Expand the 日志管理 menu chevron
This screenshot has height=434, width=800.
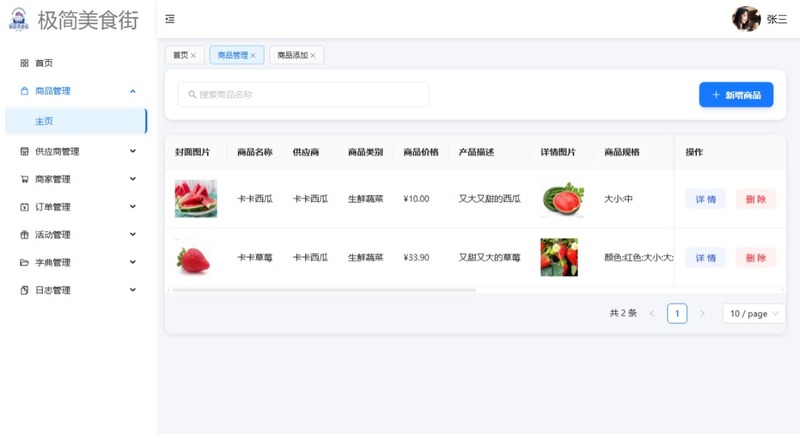[x=133, y=290]
